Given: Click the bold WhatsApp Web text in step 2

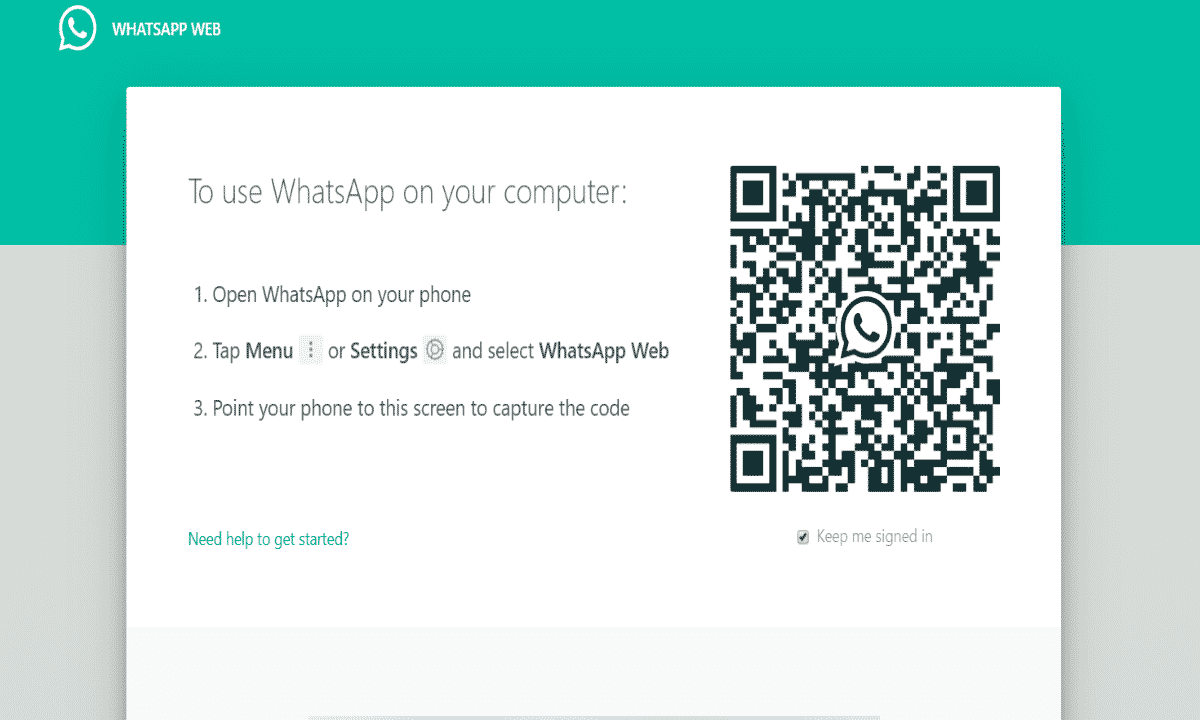Looking at the screenshot, I should click(604, 351).
